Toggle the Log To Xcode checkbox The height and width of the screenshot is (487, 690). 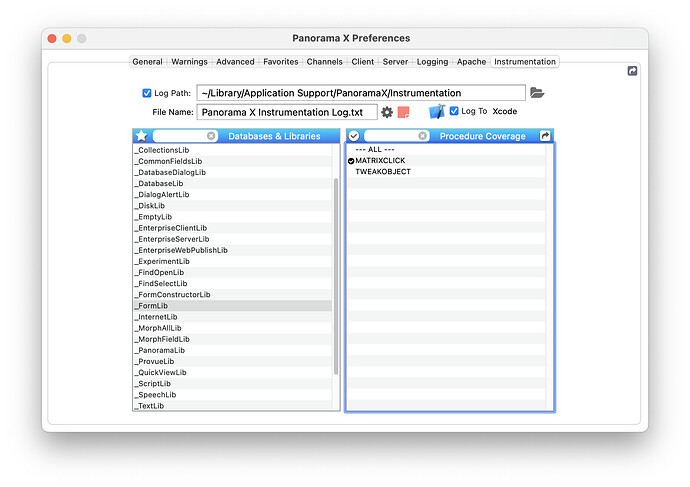454,111
